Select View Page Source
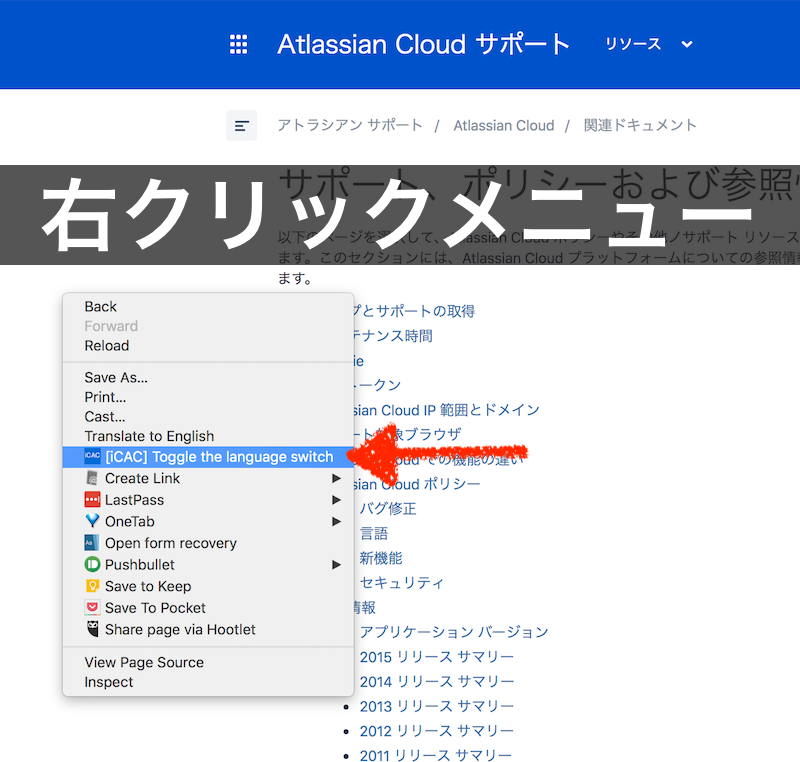 pos(208,663)
